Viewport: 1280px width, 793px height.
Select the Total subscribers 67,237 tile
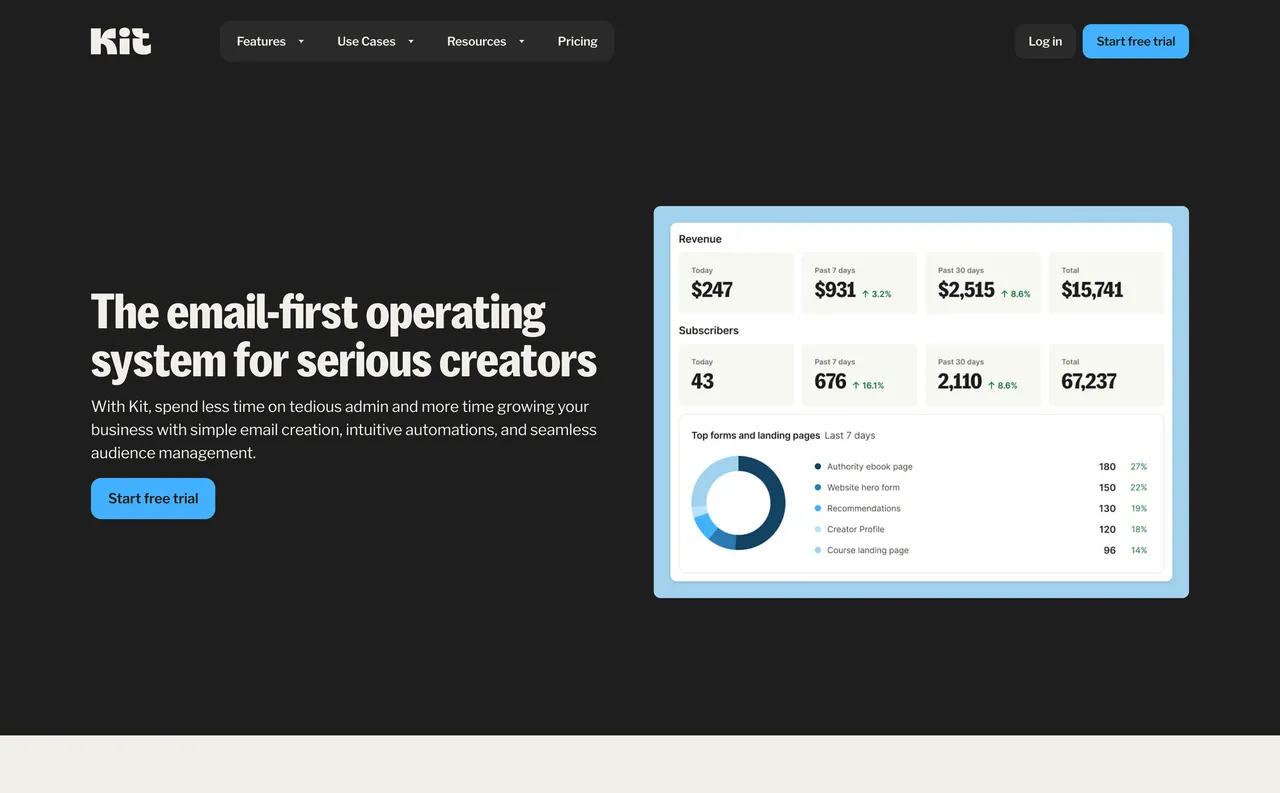(x=1106, y=374)
